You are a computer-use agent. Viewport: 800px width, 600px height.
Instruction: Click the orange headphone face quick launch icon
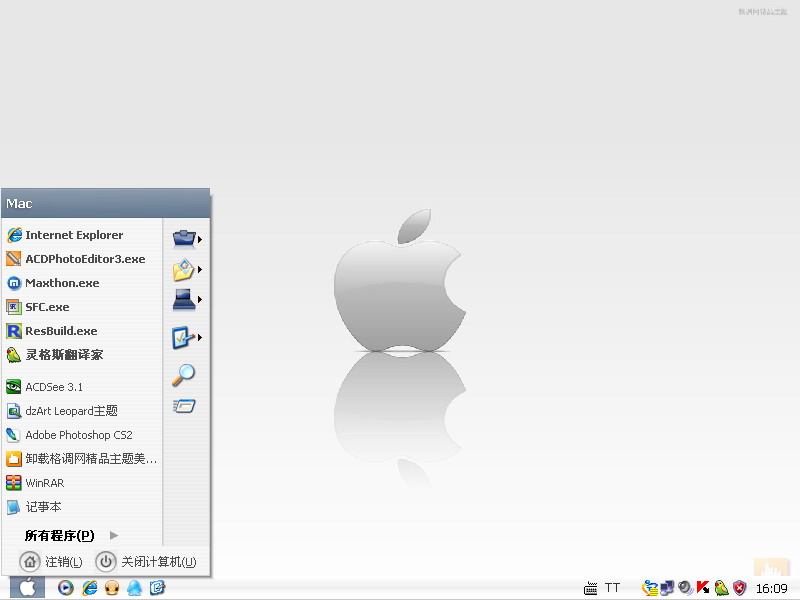[112, 588]
